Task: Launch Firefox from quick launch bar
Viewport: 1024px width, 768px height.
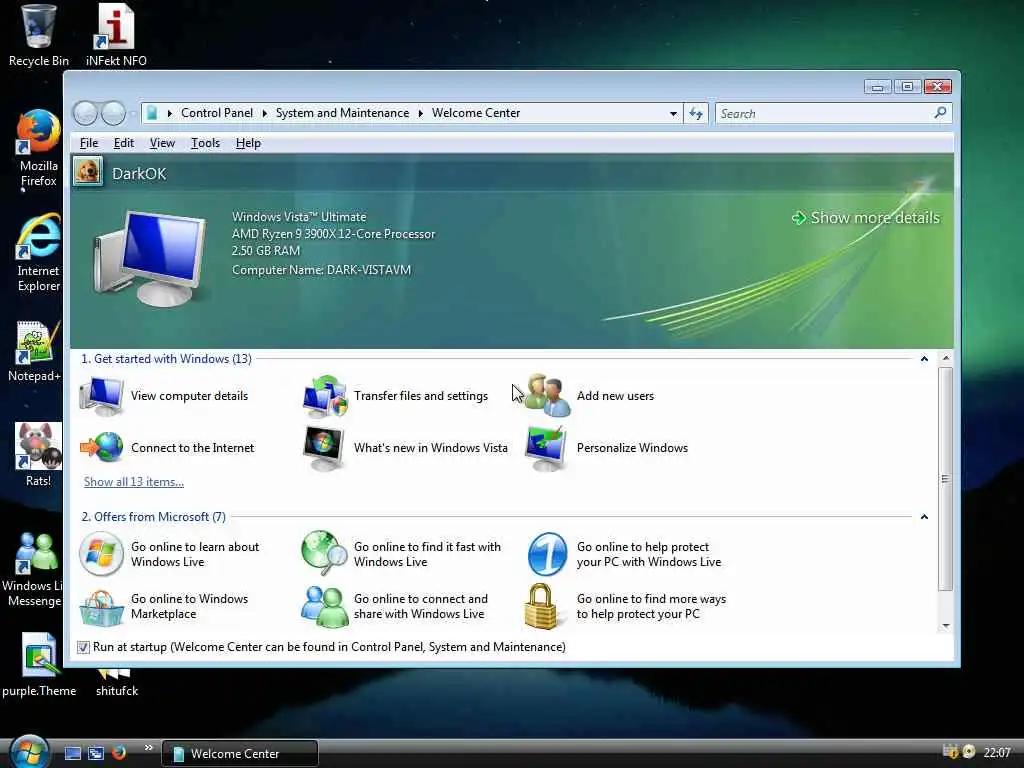Action: click(x=119, y=753)
